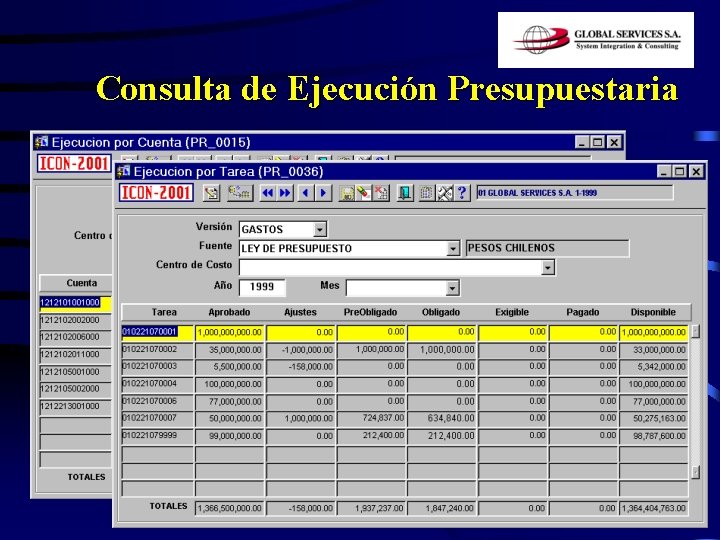
Task: Click the Pagado column header
Action: tap(583, 312)
